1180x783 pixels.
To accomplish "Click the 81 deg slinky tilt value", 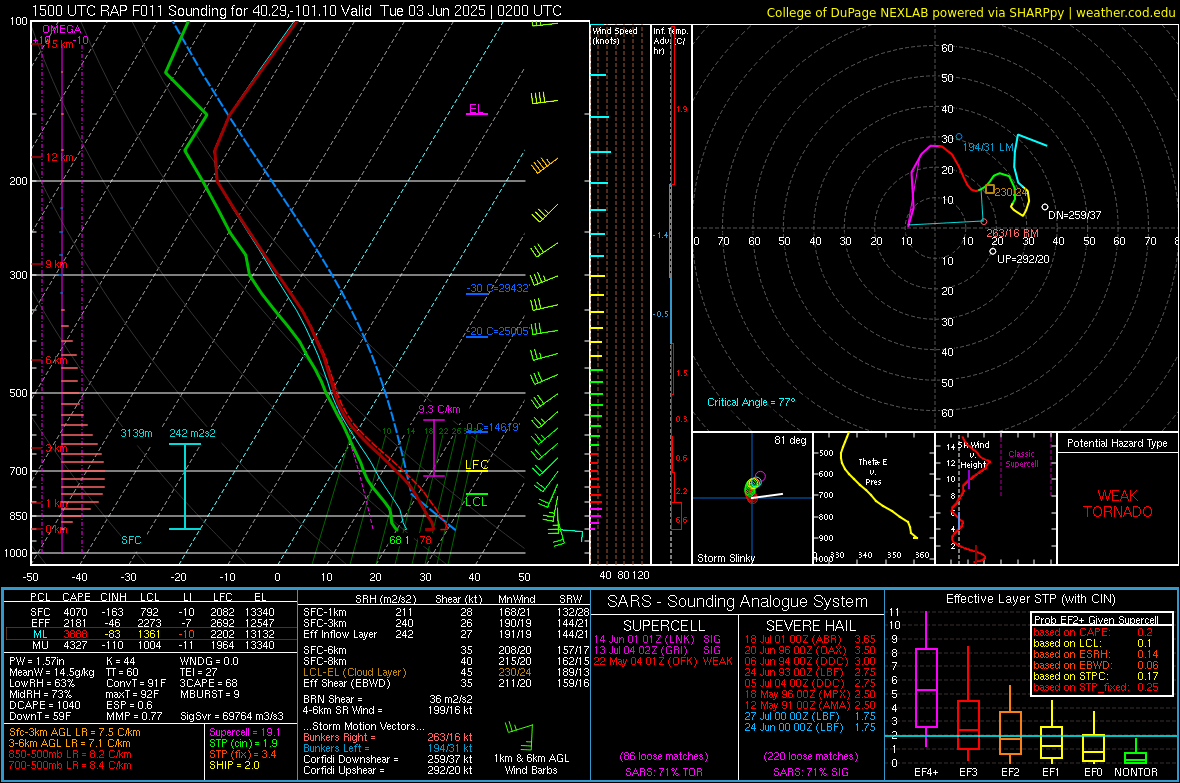I will point(790,440).
